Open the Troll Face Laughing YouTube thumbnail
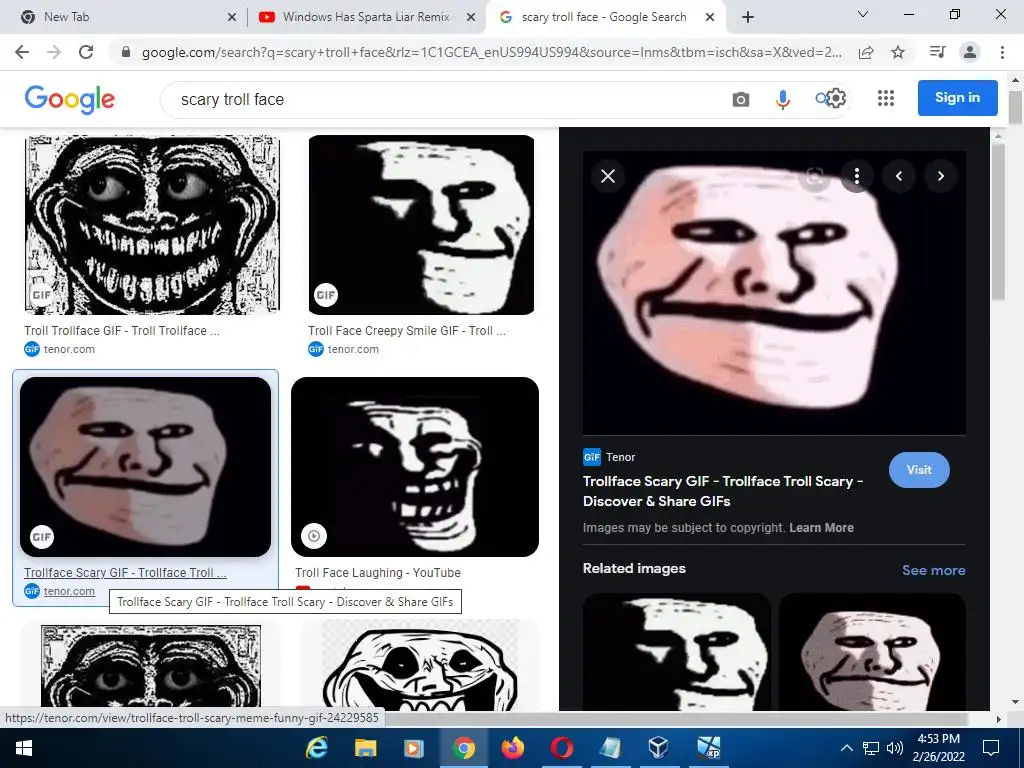Screen dimensions: 1024x768 pos(415,467)
